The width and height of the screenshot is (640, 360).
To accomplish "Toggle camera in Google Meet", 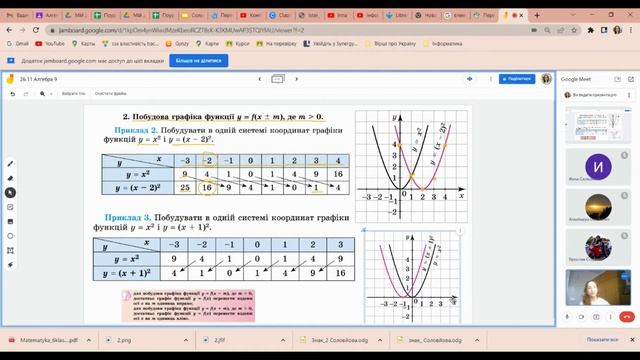I will click(x=582, y=317).
